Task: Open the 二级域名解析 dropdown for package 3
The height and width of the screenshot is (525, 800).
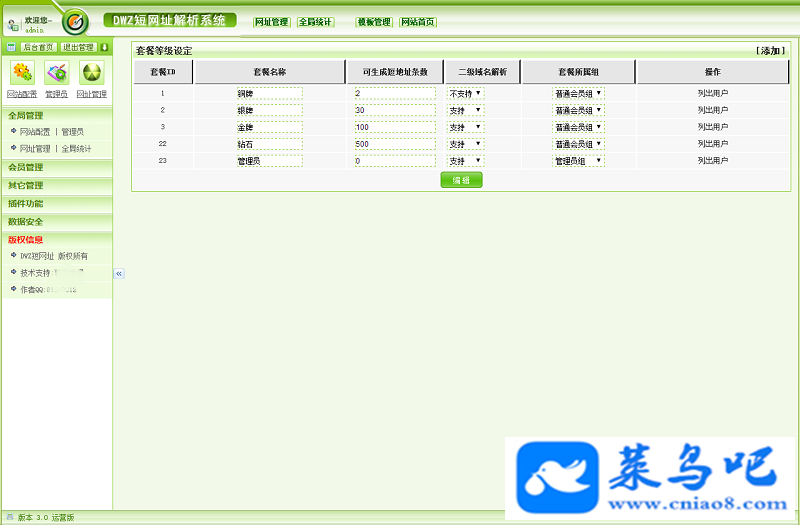Action: [465, 127]
